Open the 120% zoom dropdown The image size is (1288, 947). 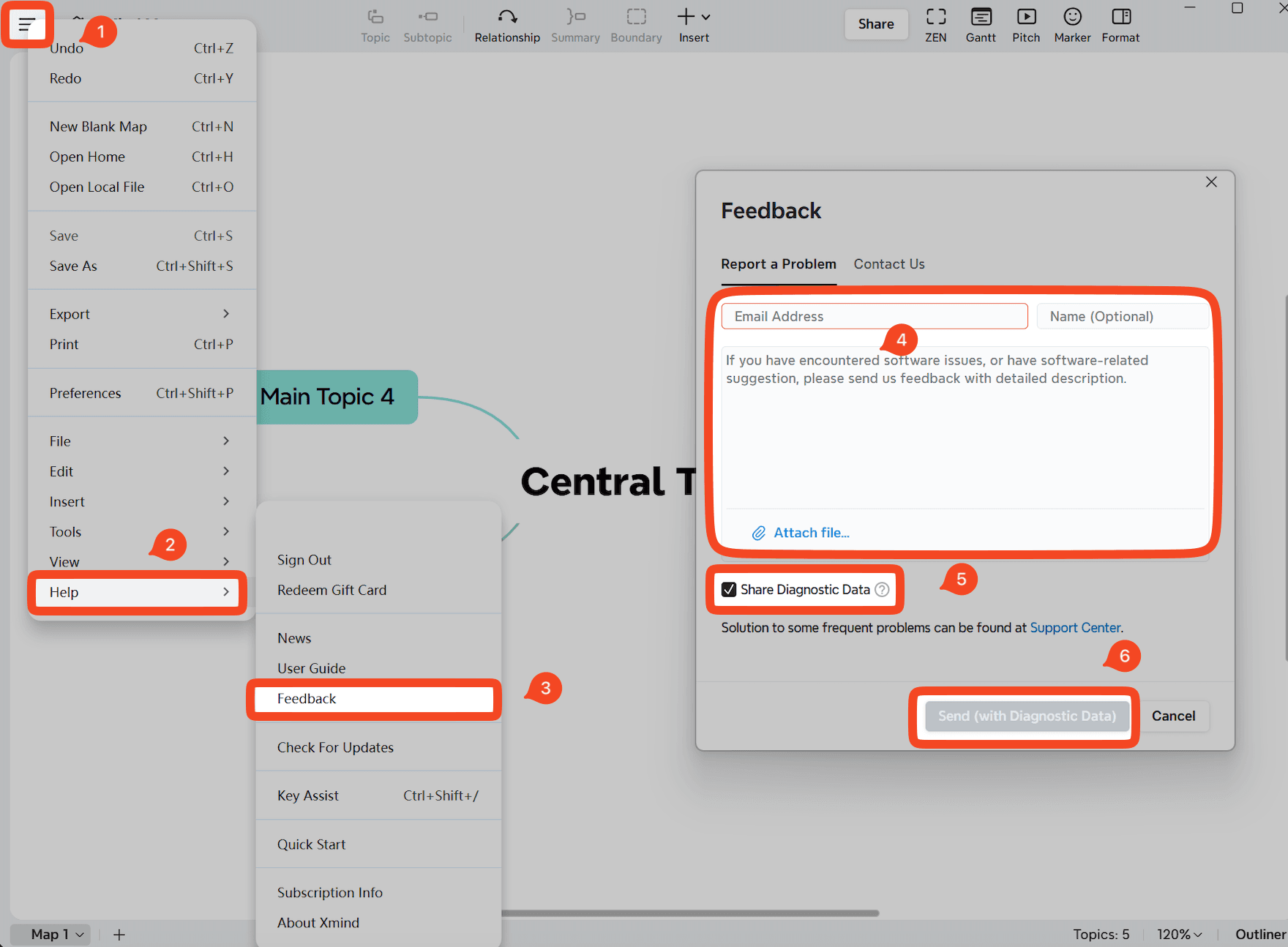[1179, 935]
